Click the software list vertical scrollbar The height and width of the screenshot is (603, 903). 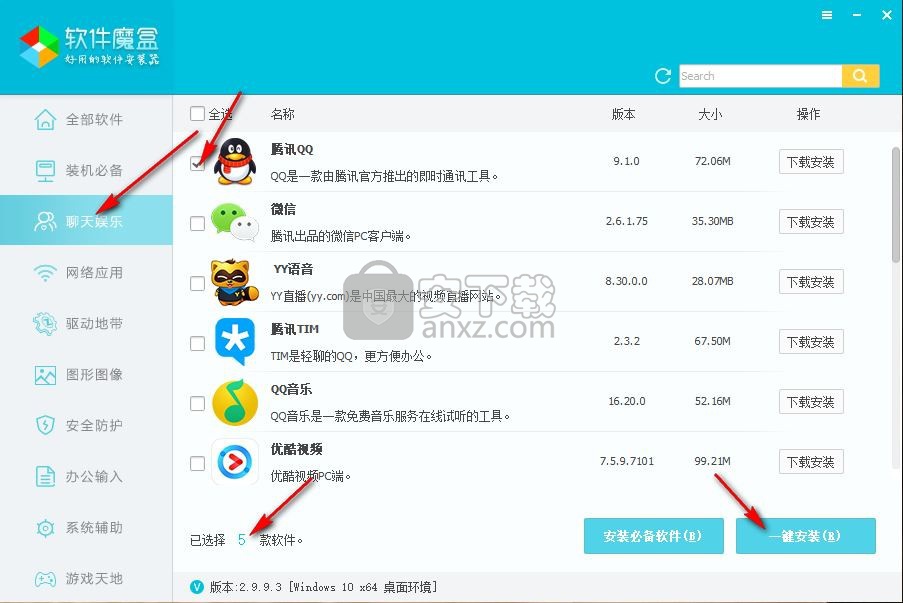pyautogui.click(x=896, y=204)
